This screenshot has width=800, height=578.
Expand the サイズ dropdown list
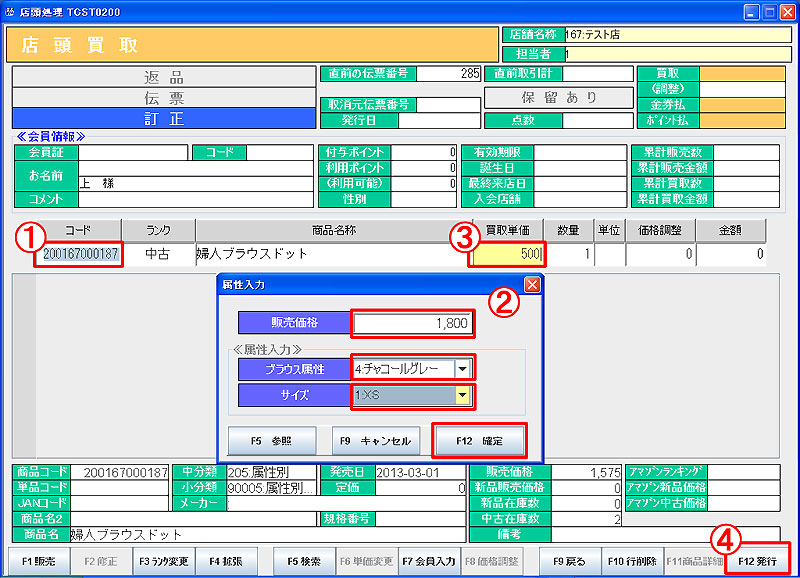coord(461,396)
